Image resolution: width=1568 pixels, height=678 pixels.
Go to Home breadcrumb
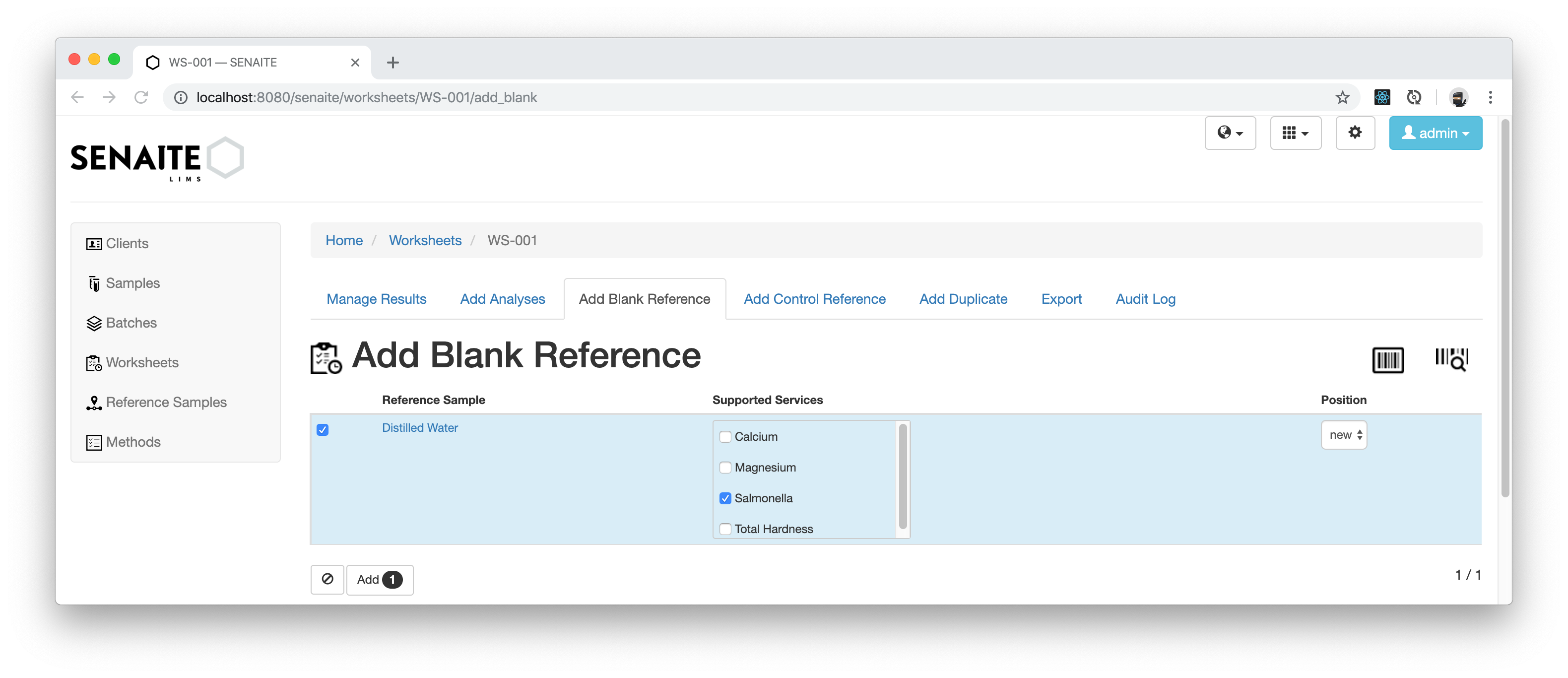click(344, 240)
